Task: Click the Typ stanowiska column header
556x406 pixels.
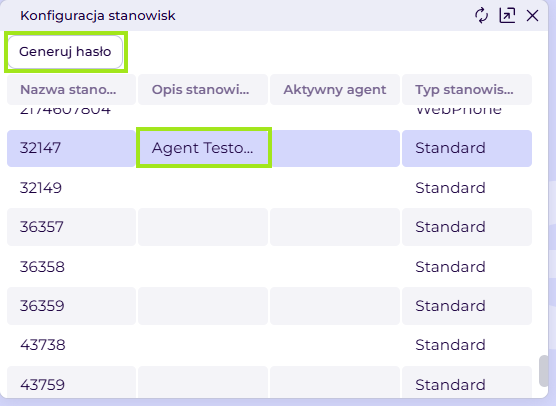Action: click(x=467, y=89)
